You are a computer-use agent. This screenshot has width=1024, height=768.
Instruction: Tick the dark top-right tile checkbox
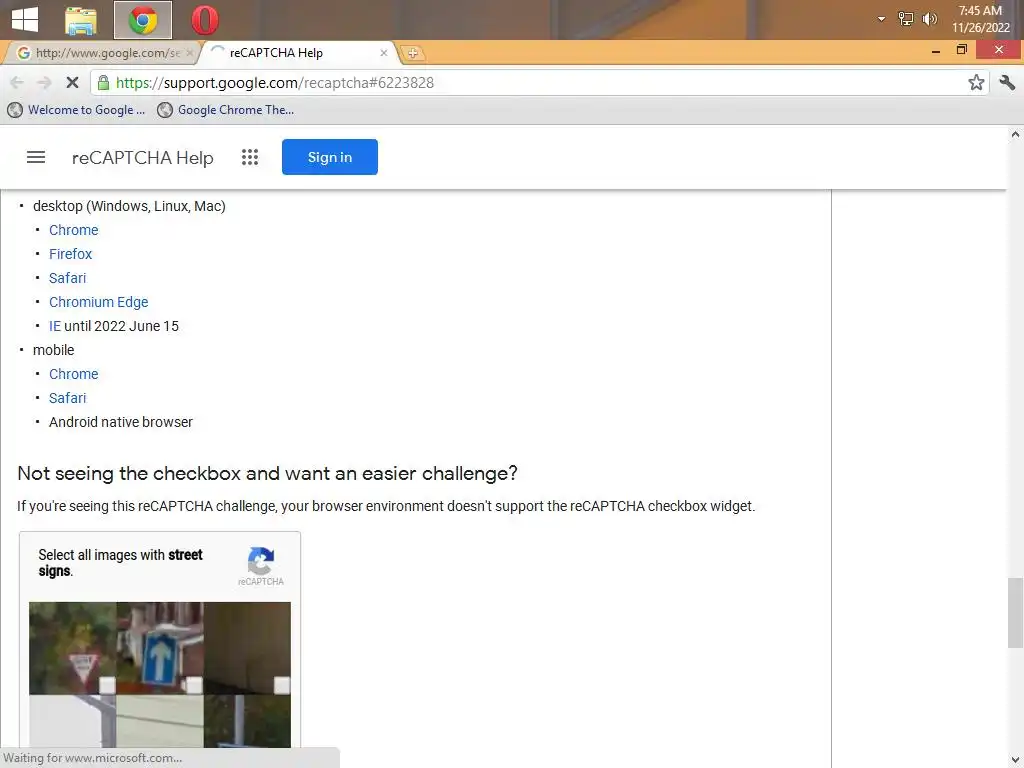click(281, 685)
